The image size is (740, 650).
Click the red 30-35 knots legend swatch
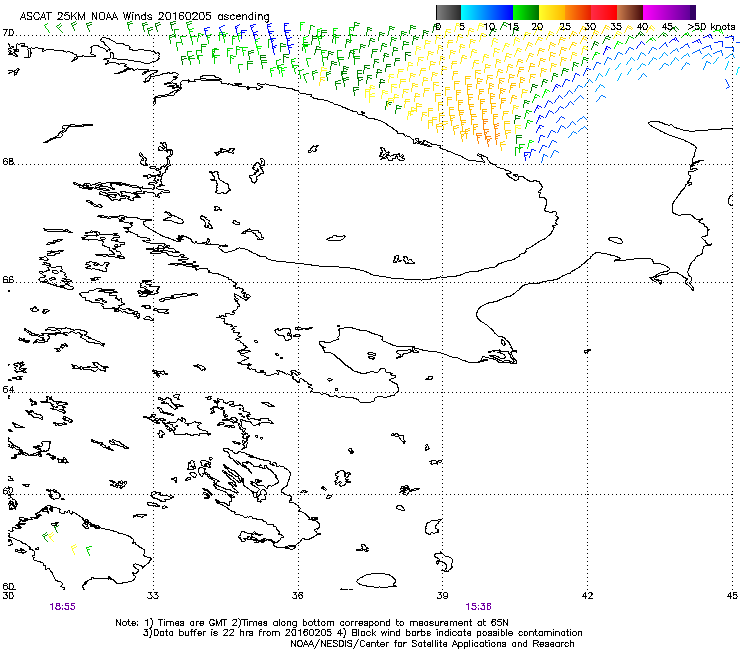[x=604, y=12]
